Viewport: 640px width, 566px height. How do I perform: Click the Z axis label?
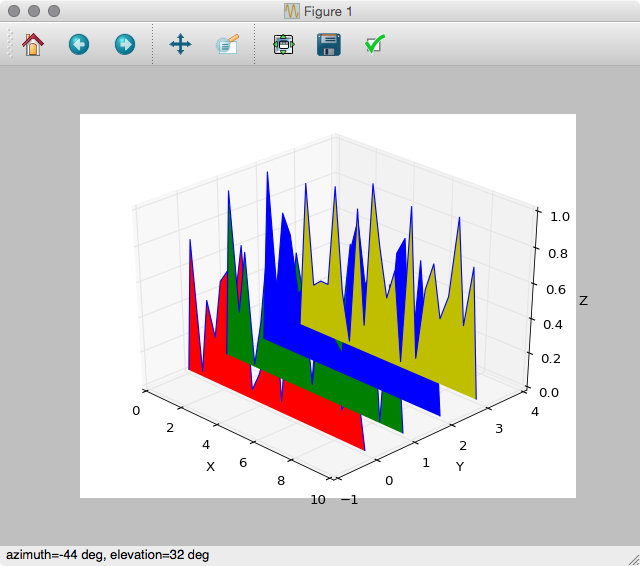point(583,301)
